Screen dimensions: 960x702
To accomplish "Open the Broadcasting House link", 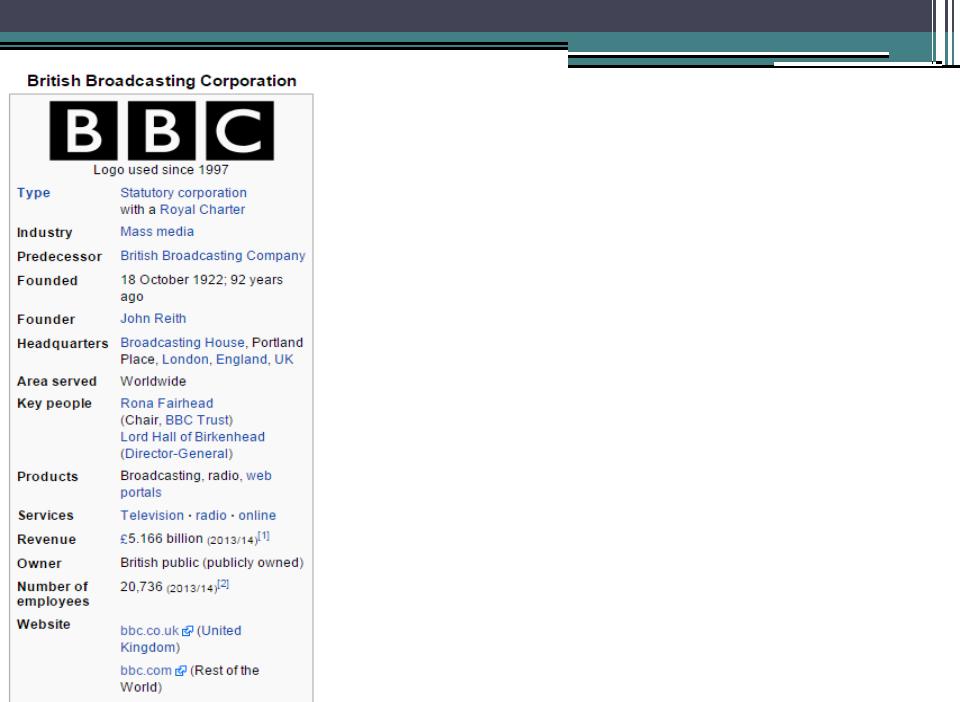I will (182, 343).
